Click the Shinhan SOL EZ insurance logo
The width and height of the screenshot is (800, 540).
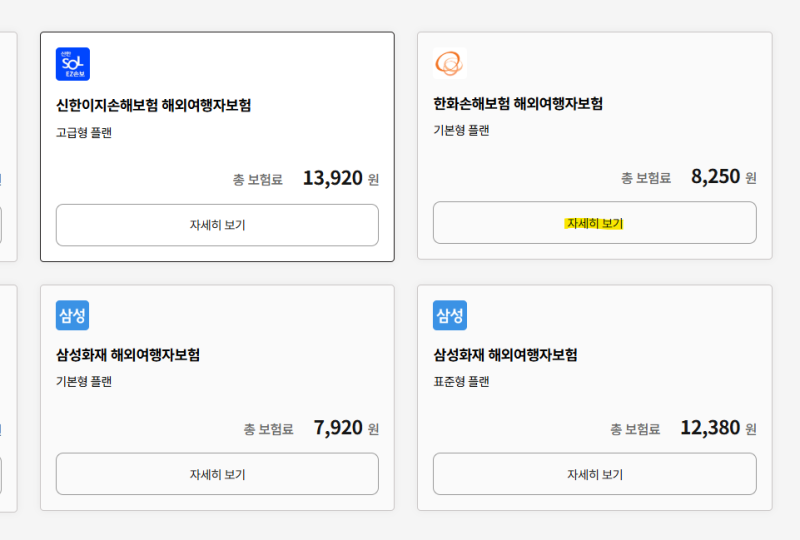click(73, 64)
